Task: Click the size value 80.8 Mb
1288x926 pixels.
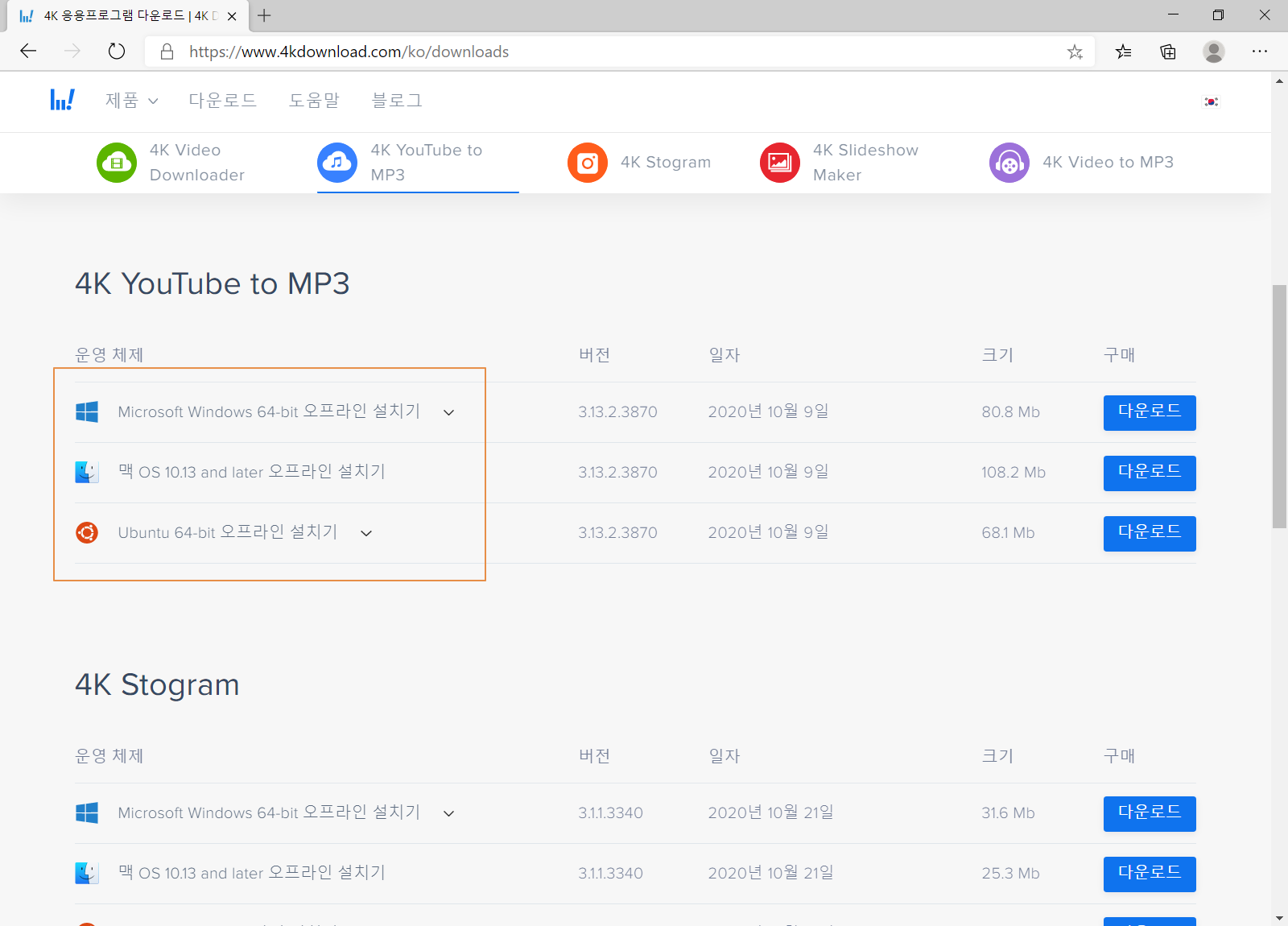Action: (x=1010, y=412)
